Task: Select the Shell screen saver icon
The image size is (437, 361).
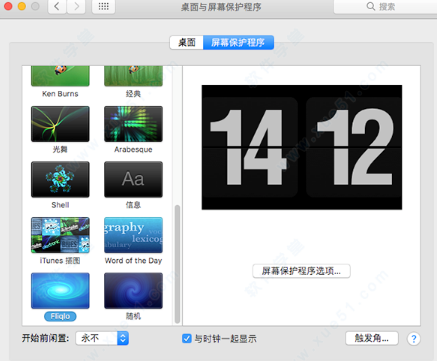Action: pyautogui.click(x=60, y=180)
